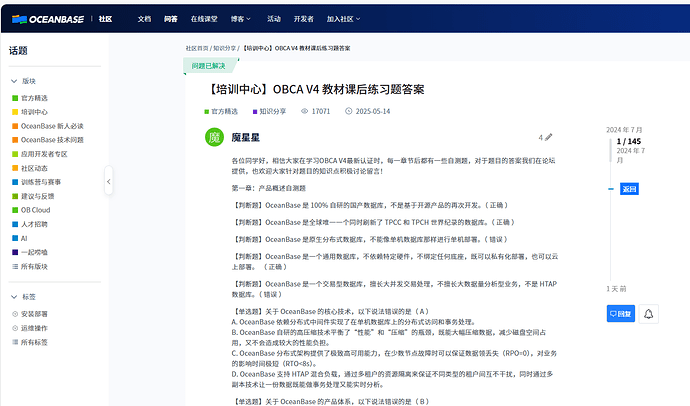Viewport: 690px width, 406px height.
Task: Open the AI category
Action: coord(24,238)
